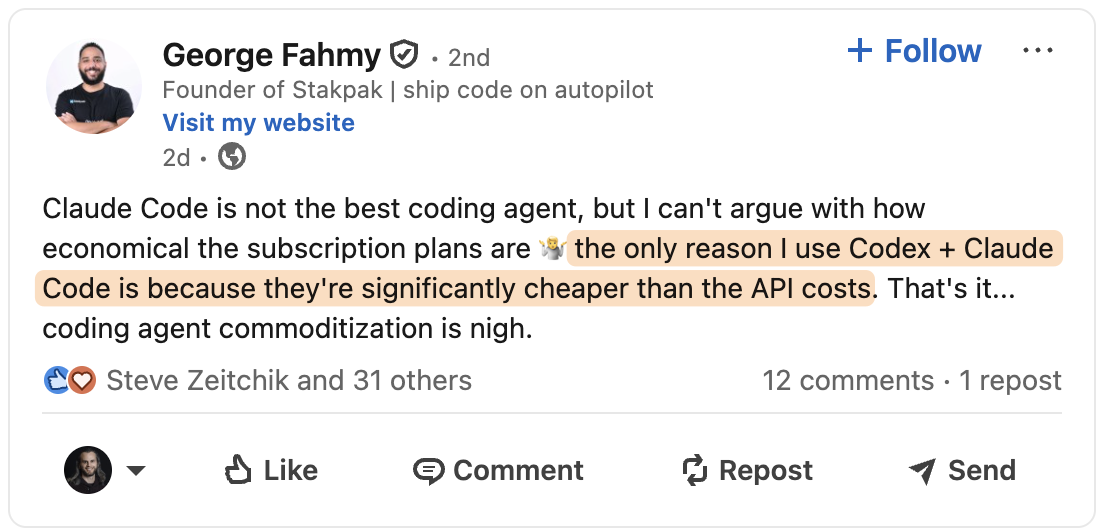Screen dimensions: 1102x532
Task: Click the globe visibility icon beside 2d
Action: 232,157
